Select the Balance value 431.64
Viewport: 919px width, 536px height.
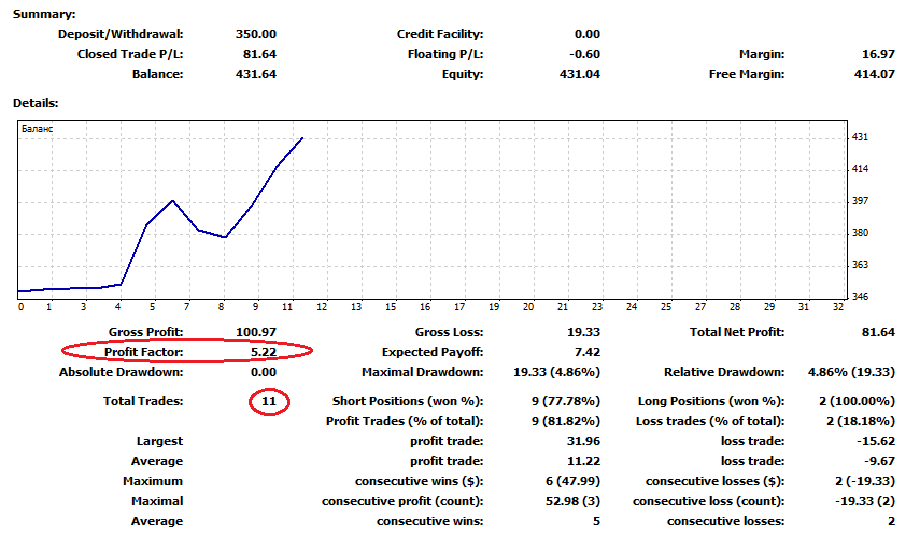coord(256,74)
